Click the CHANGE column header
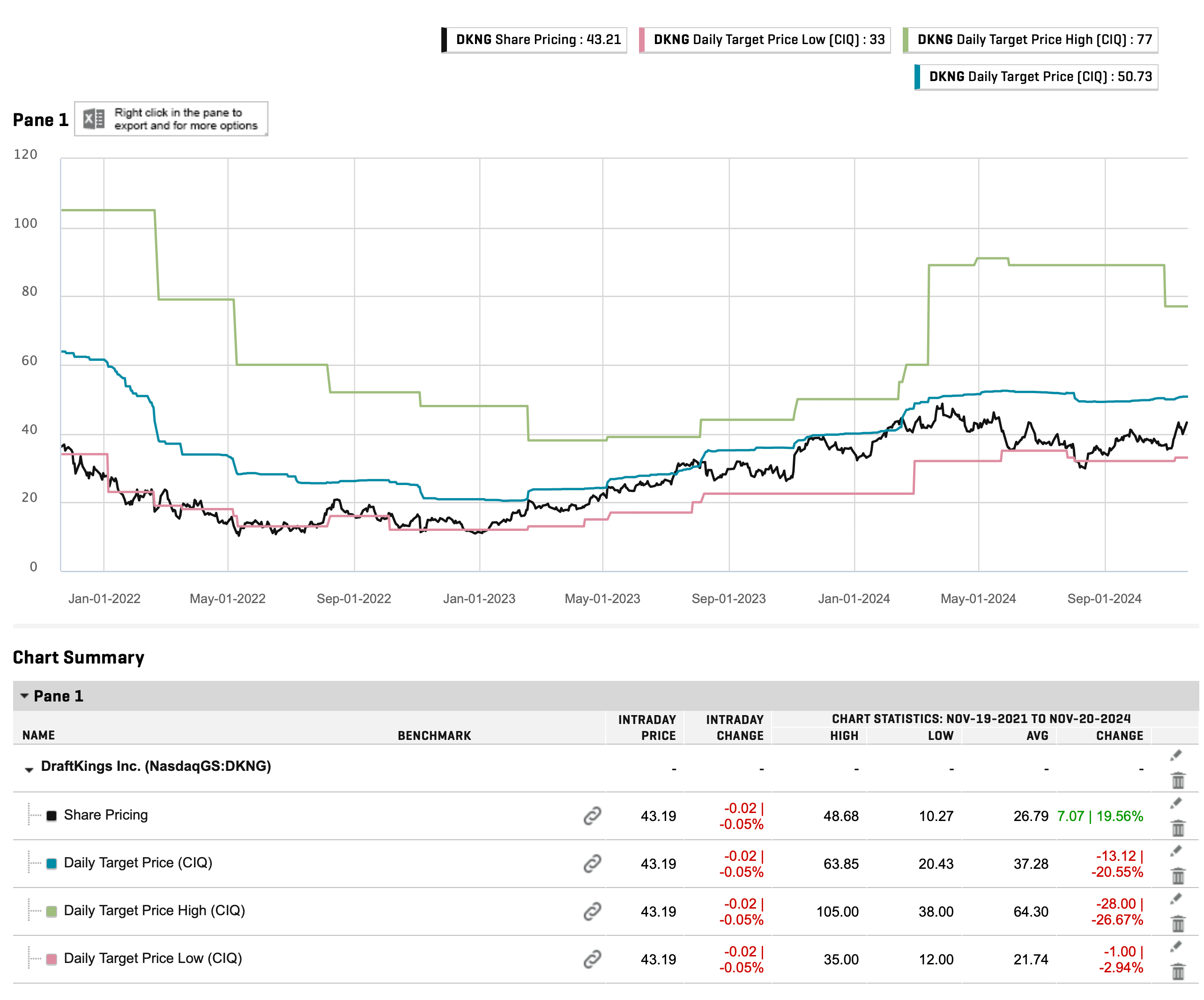Viewport: 1204px width, 1000px height. coord(1119,736)
